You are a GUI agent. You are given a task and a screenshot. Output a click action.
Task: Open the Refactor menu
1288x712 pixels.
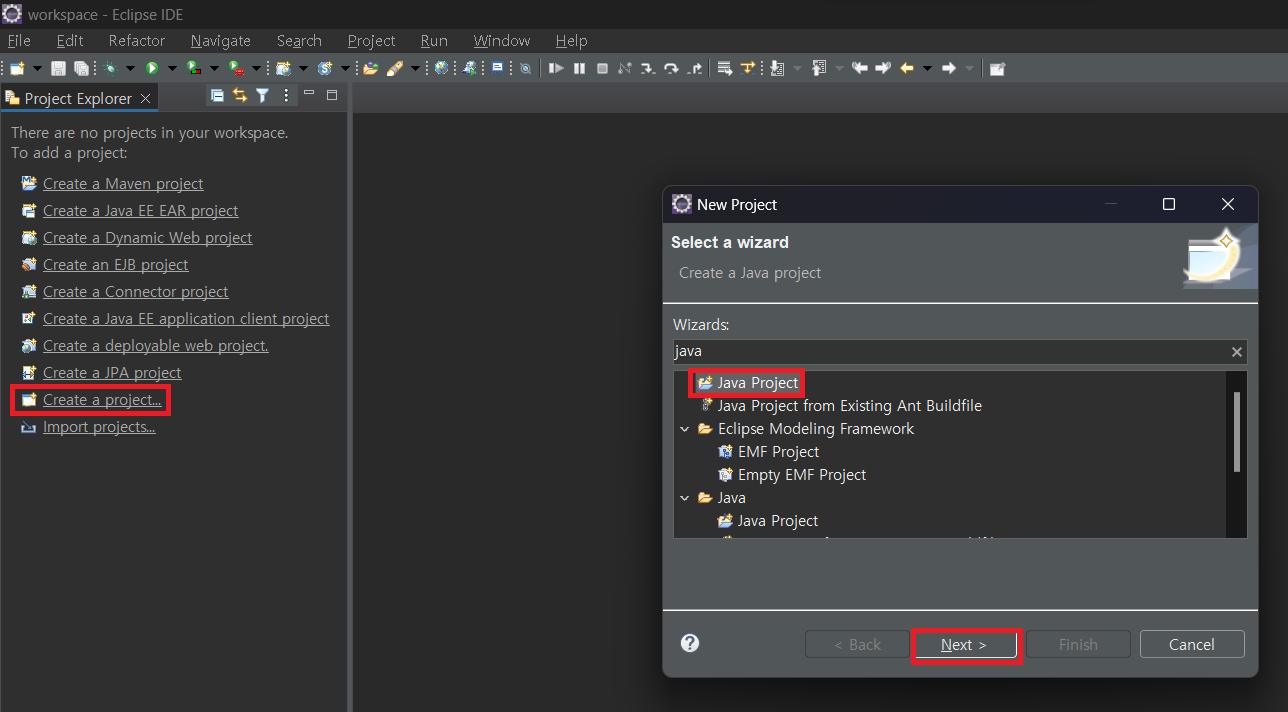(x=137, y=41)
